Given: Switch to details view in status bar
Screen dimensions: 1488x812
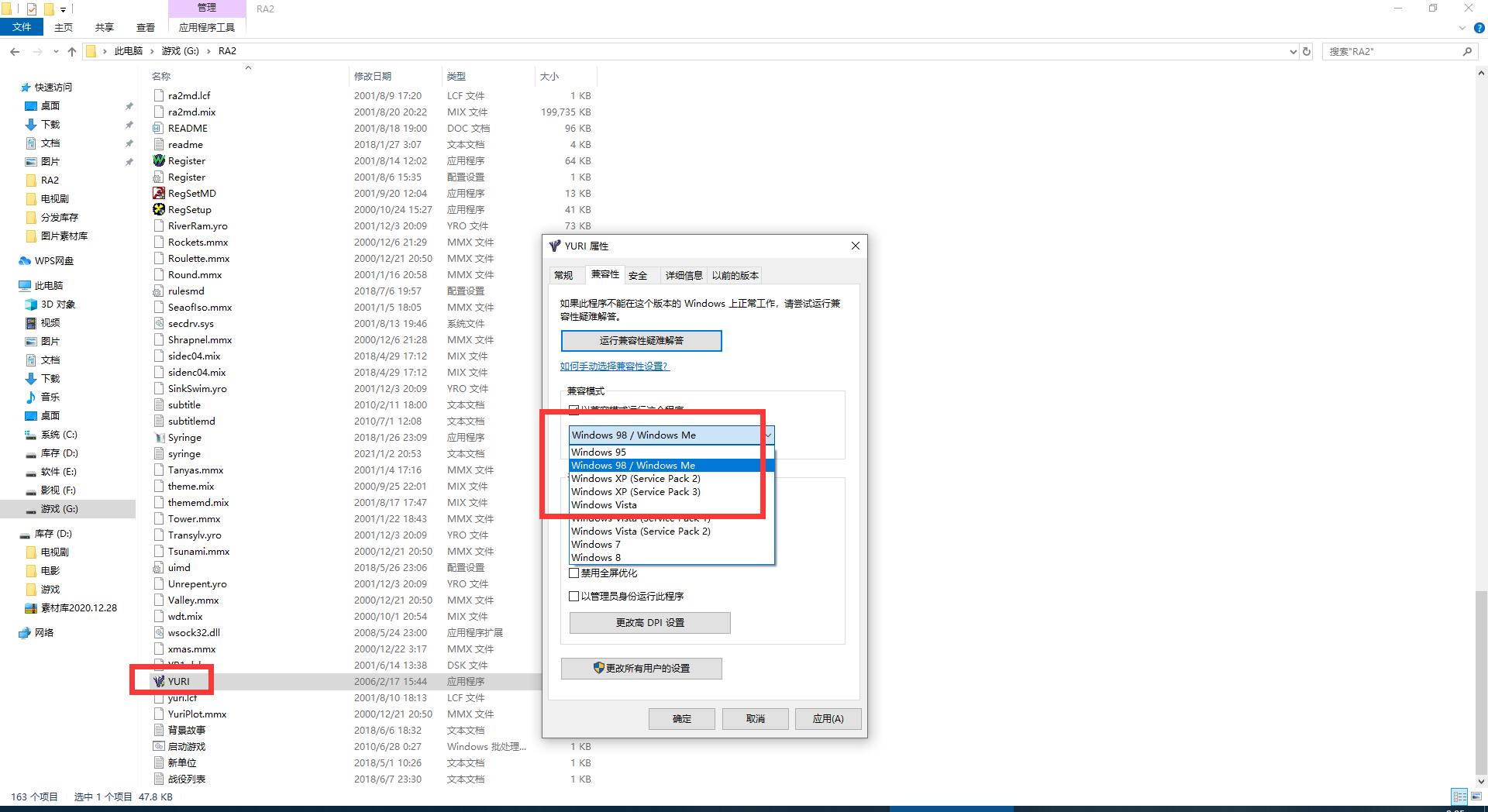Looking at the screenshot, I should pos(1461,797).
